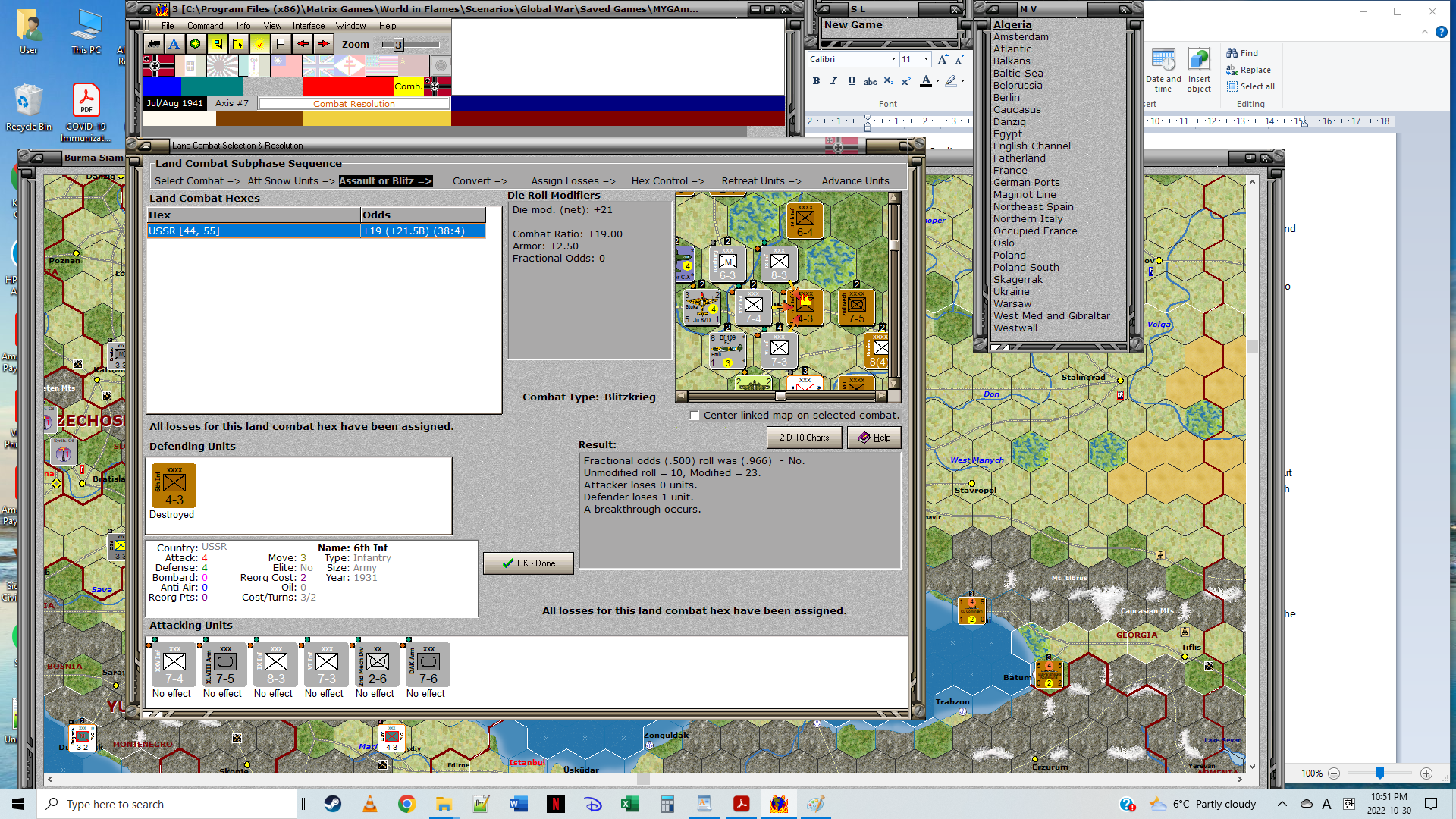The width and height of the screenshot is (1456, 819).
Task: Click the green hexagon toolbar icon
Action: tap(195, 44)
